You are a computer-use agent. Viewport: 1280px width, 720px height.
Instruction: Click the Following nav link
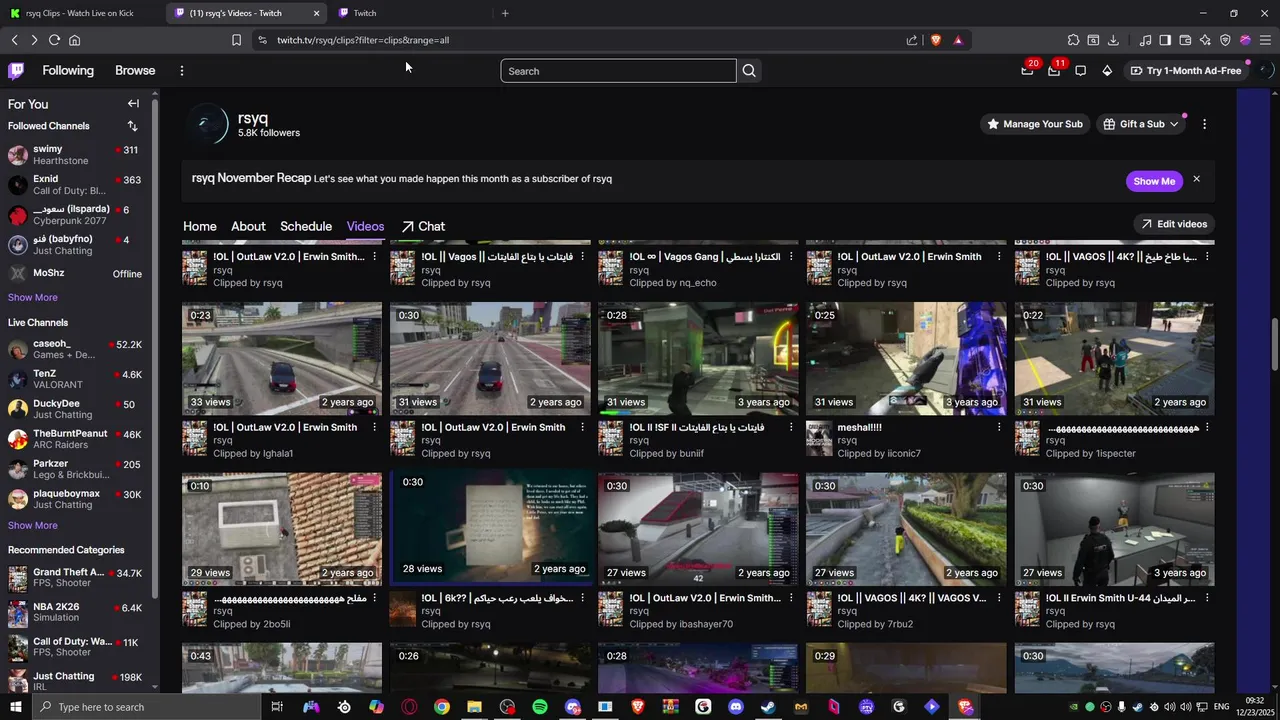68,71
